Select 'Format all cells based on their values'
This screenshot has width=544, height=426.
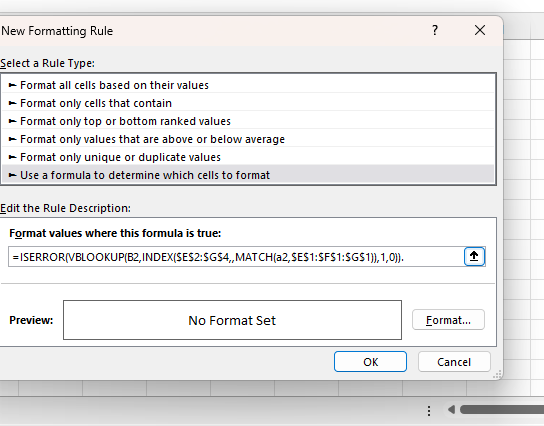click(248, 85)
